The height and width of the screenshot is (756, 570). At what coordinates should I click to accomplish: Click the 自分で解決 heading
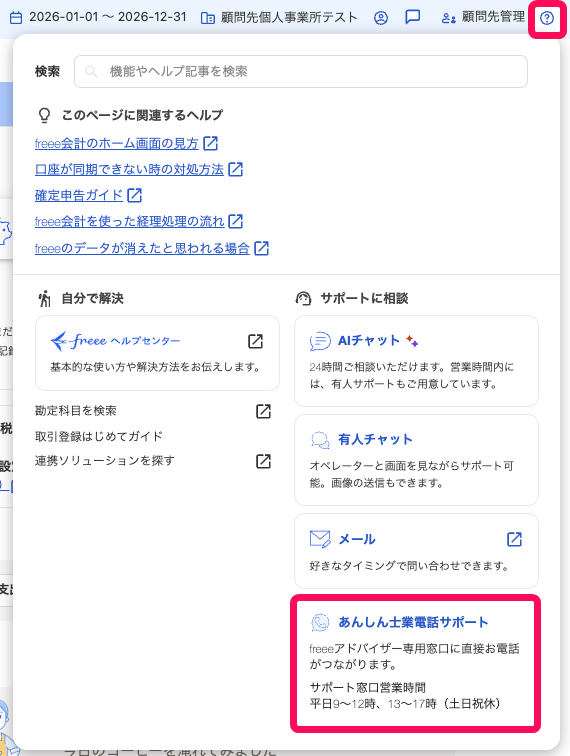(93, 298)
